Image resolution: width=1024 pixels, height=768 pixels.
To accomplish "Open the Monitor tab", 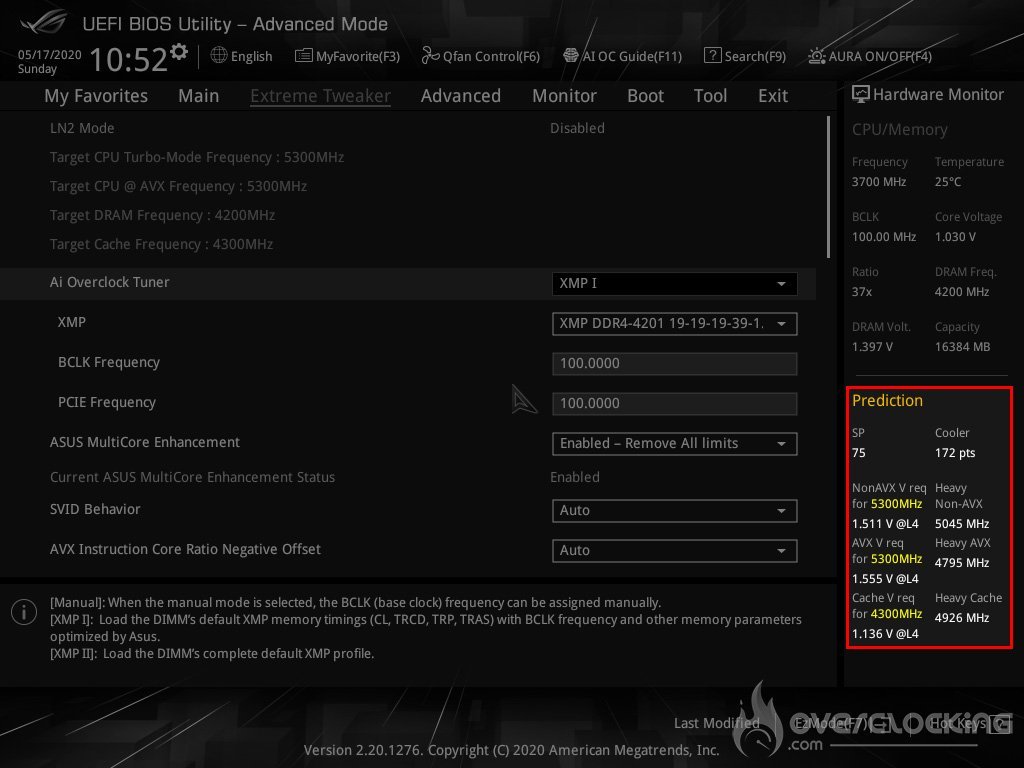I will click(x=564, y=96).
